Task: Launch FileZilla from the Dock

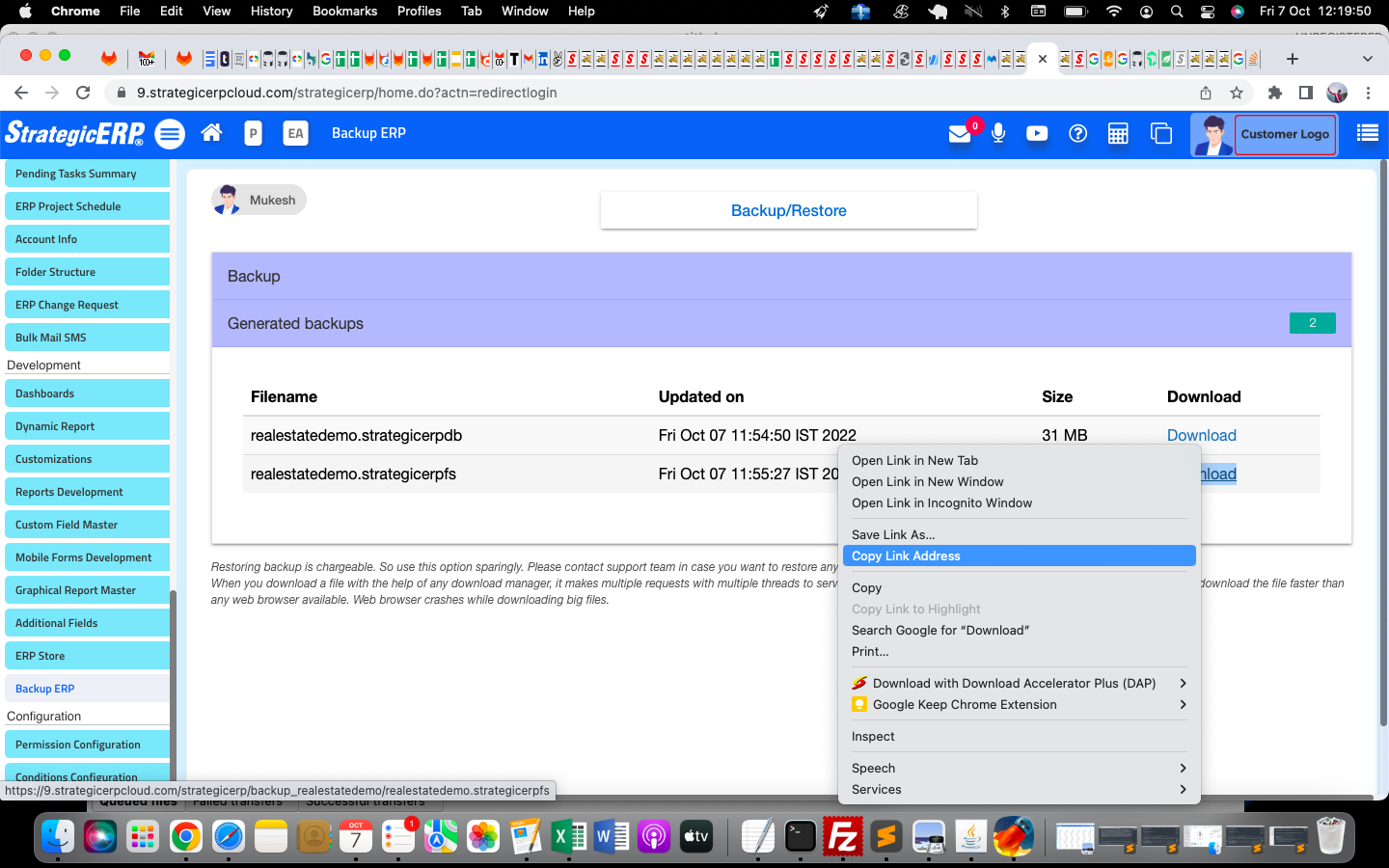Action: [842, 836]
